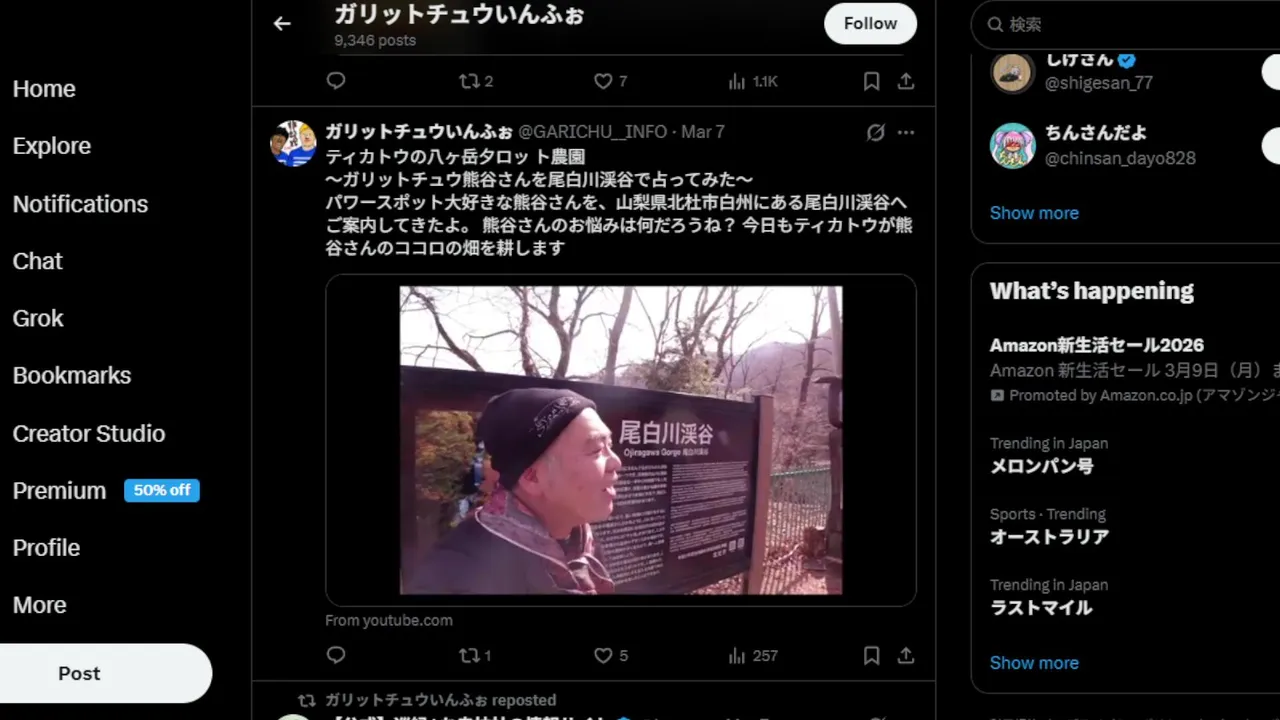Expand Show more under who to follow
The height and width of the screenshot is (720, 1280).
(1034, 213)
